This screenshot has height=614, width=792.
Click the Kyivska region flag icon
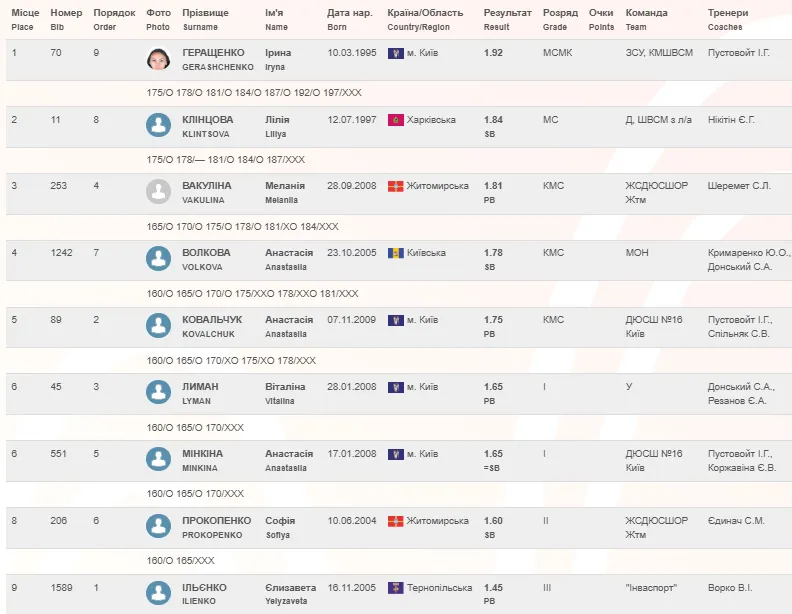point(395,253)
